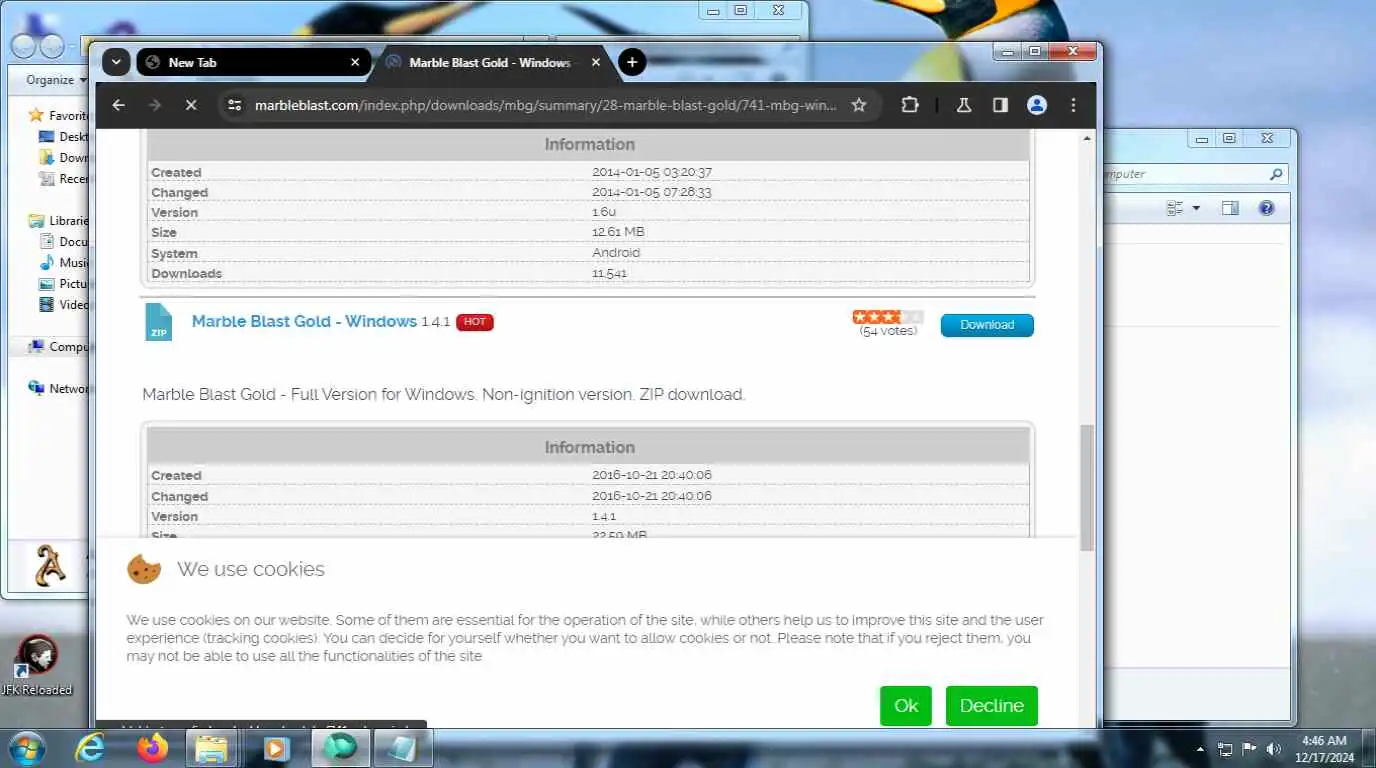Viewport: 1376px width, 768px height.
Task: Click the Videos library icon in the sidebar
Action: coord(46,305)
